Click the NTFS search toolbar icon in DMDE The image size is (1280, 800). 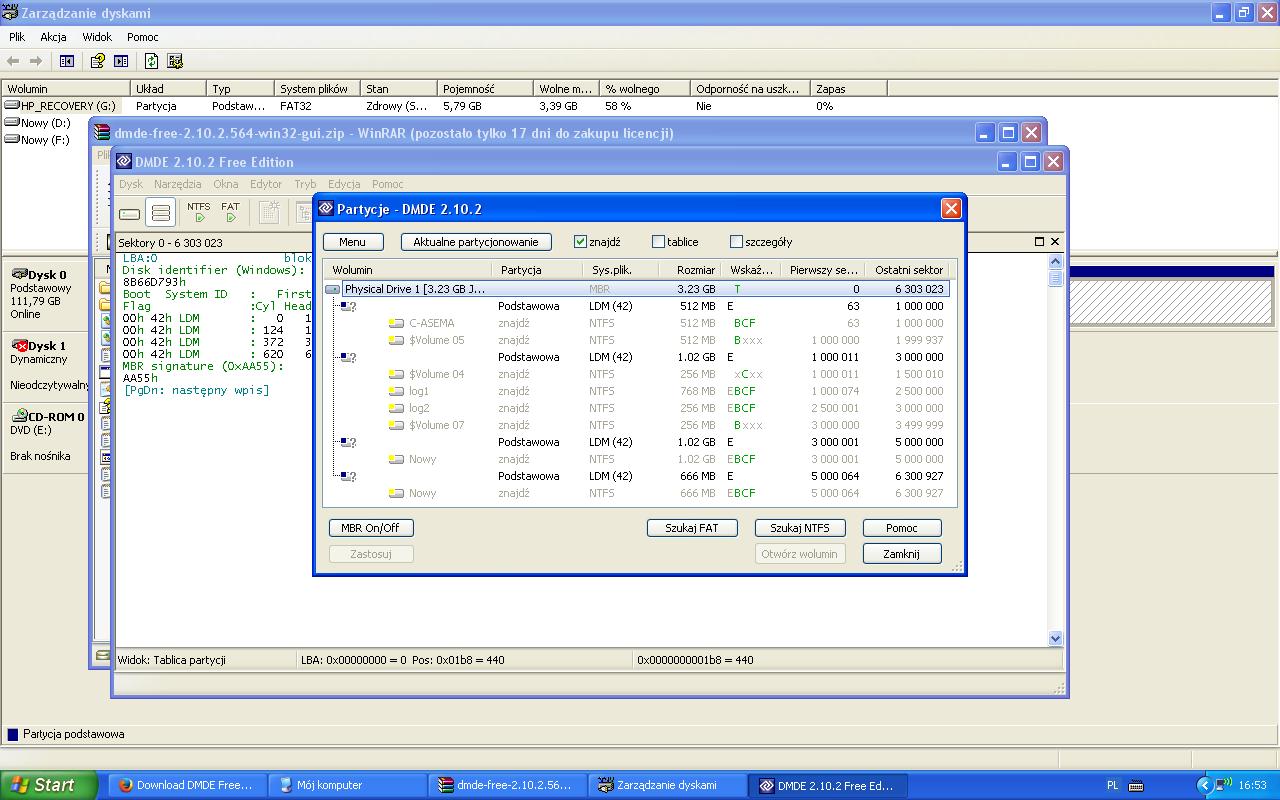click(199, 212)
